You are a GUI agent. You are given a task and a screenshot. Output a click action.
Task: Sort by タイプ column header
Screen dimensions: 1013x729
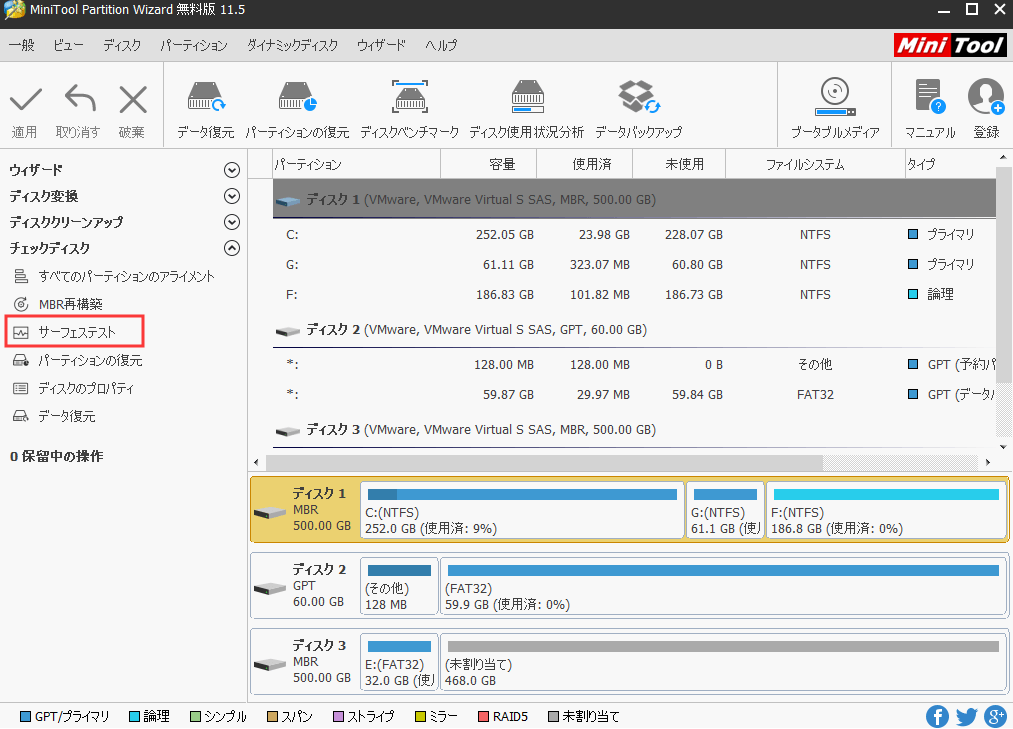[x=950, y=164]
